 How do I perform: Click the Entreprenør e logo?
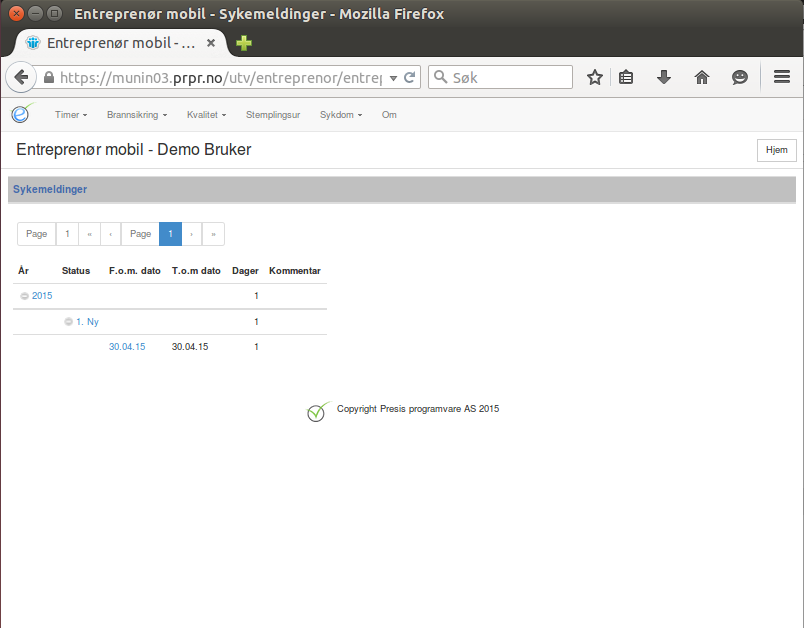coord(22,113)
